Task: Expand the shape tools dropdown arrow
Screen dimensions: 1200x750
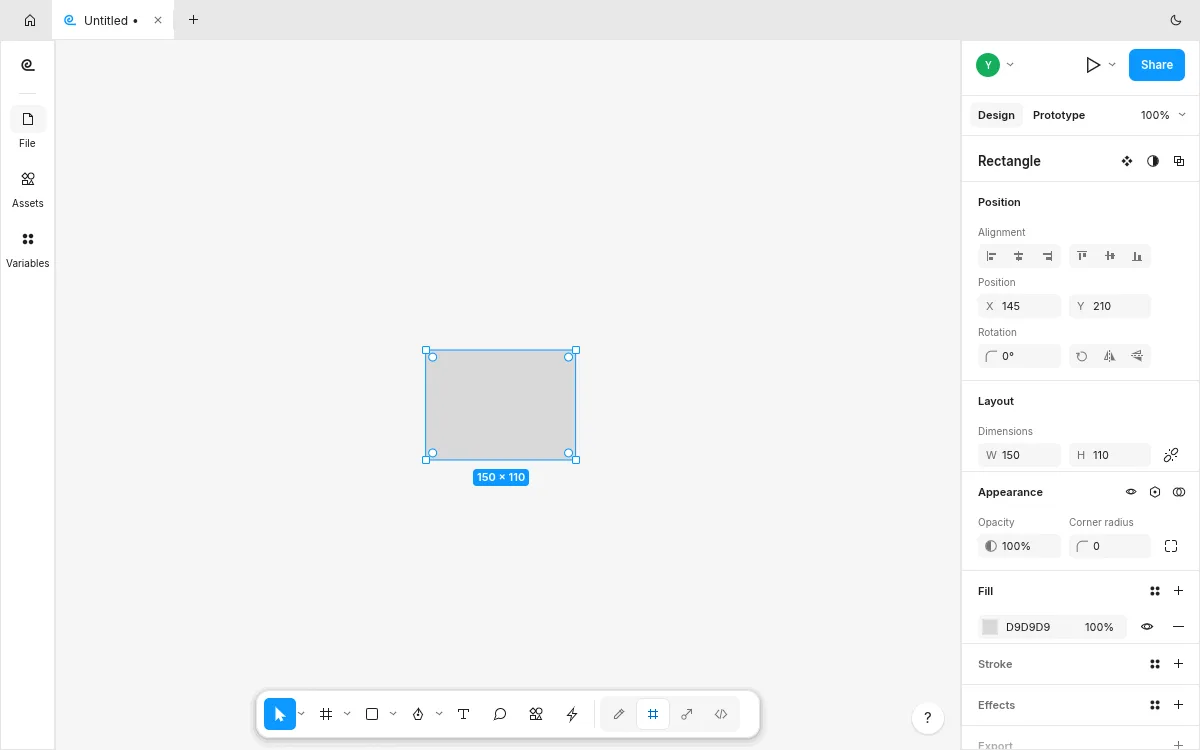Action: point(393,714)
